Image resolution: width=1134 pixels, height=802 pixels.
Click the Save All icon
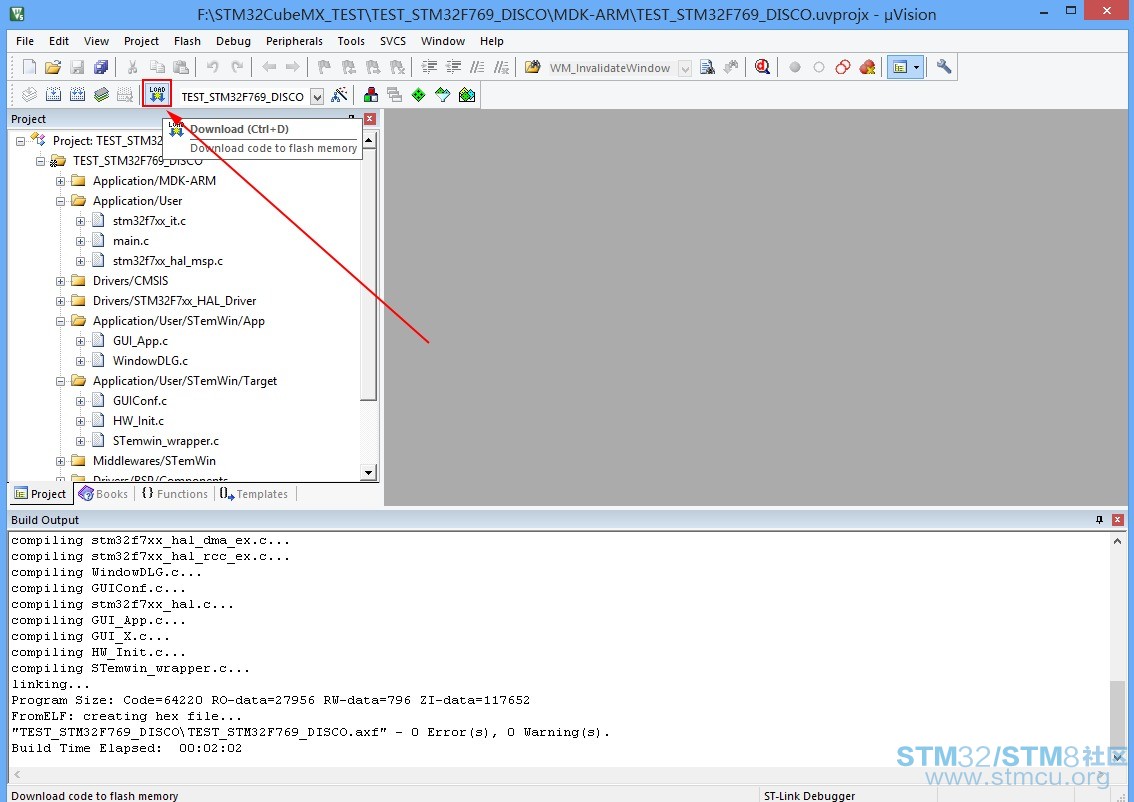pos(101,67)
